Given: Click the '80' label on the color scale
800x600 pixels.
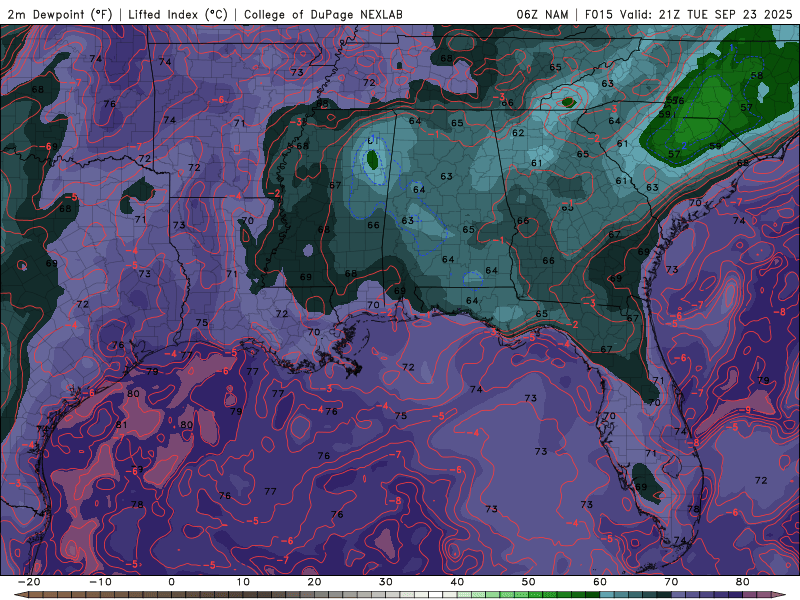Looking at the screenshot, I should click(x=743, y=582).
